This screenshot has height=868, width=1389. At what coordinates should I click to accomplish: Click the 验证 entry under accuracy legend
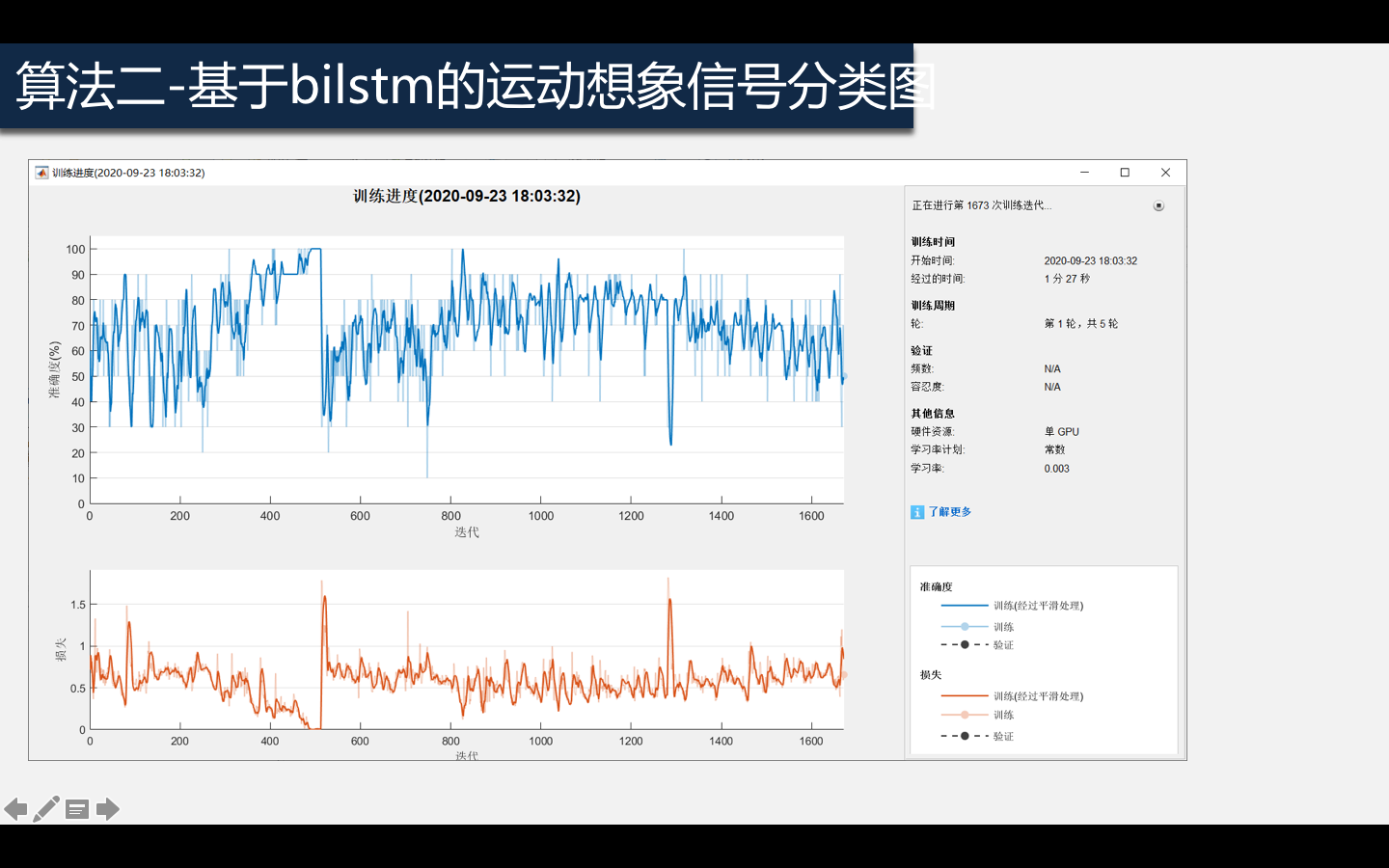coord(977,645)
